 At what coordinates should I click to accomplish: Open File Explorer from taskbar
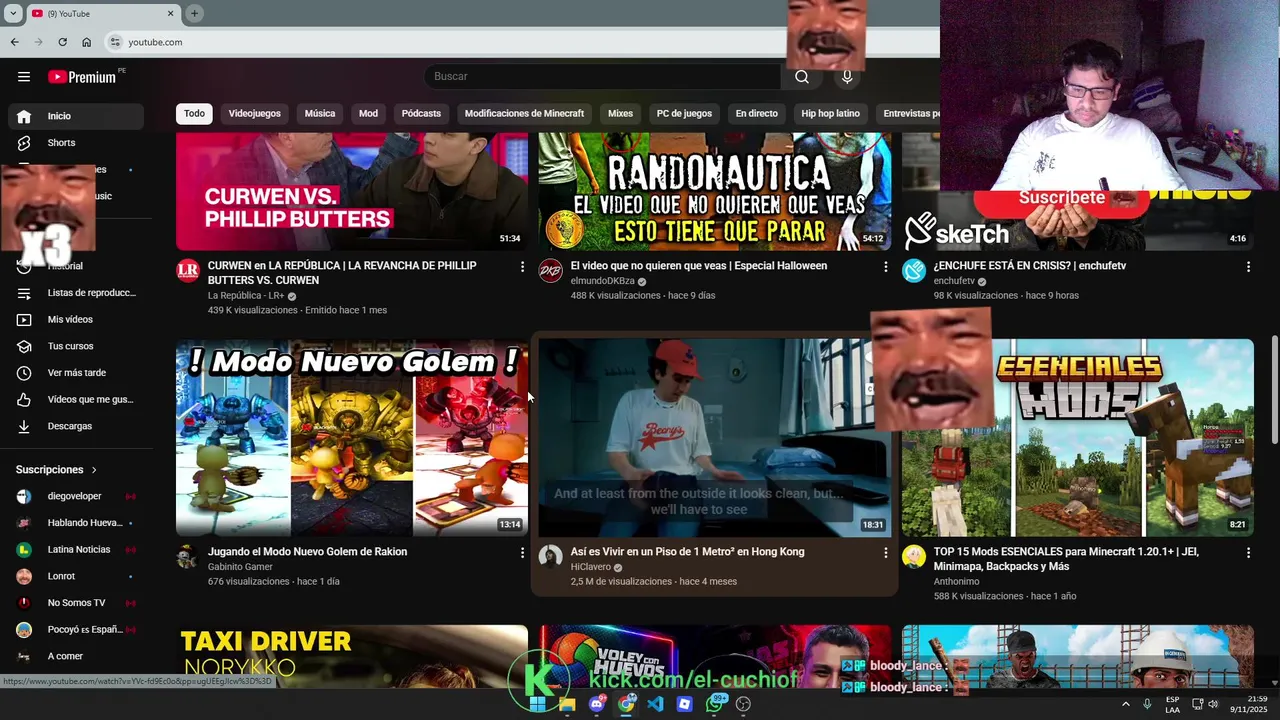(x=567, y=704)
